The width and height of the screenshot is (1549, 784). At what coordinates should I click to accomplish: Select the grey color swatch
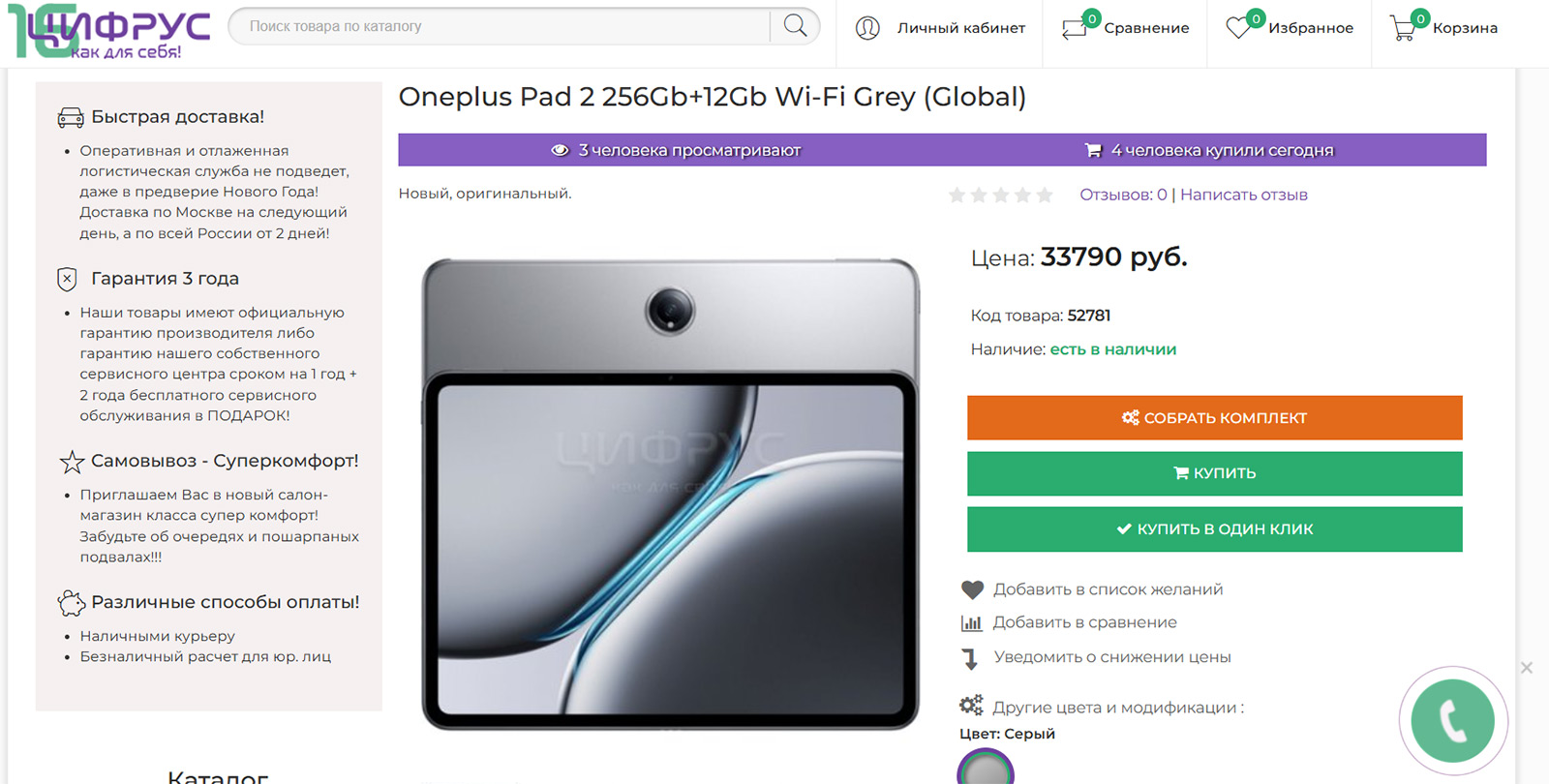986,769
